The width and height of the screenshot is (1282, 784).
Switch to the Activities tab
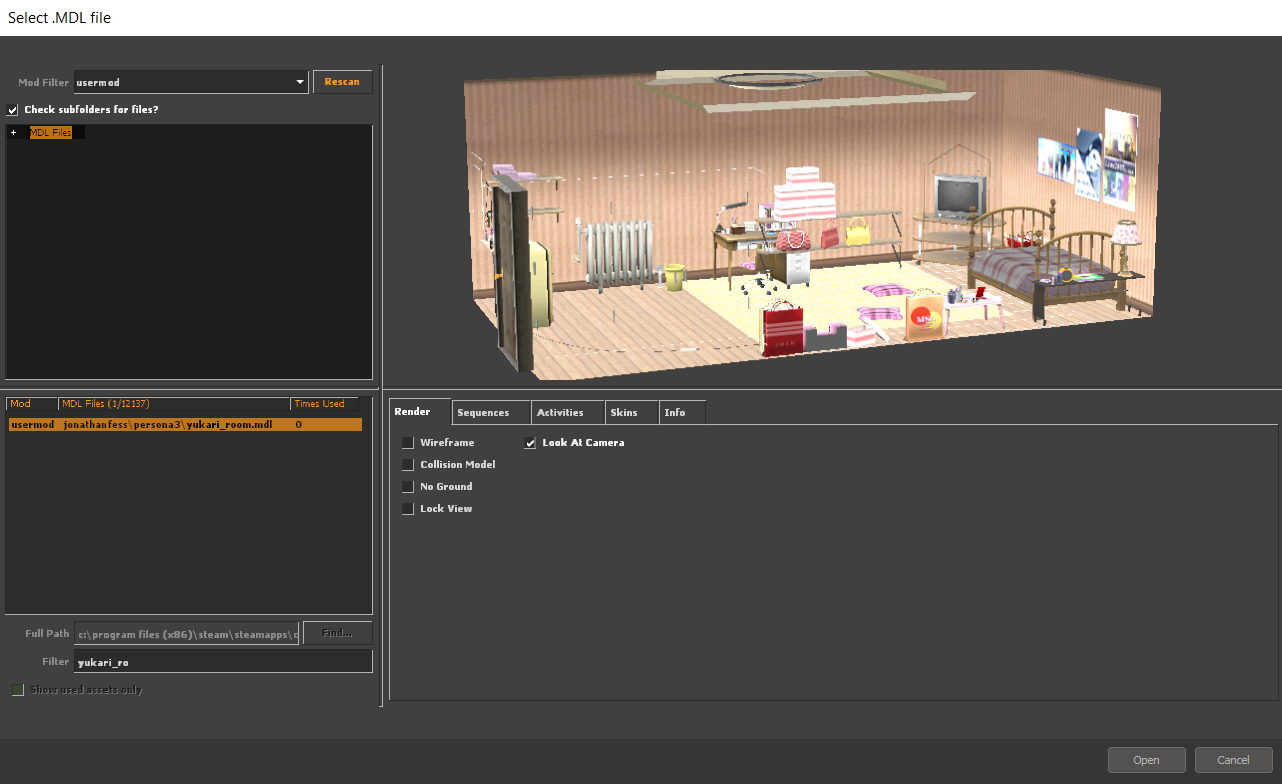(x=568, y=412)
